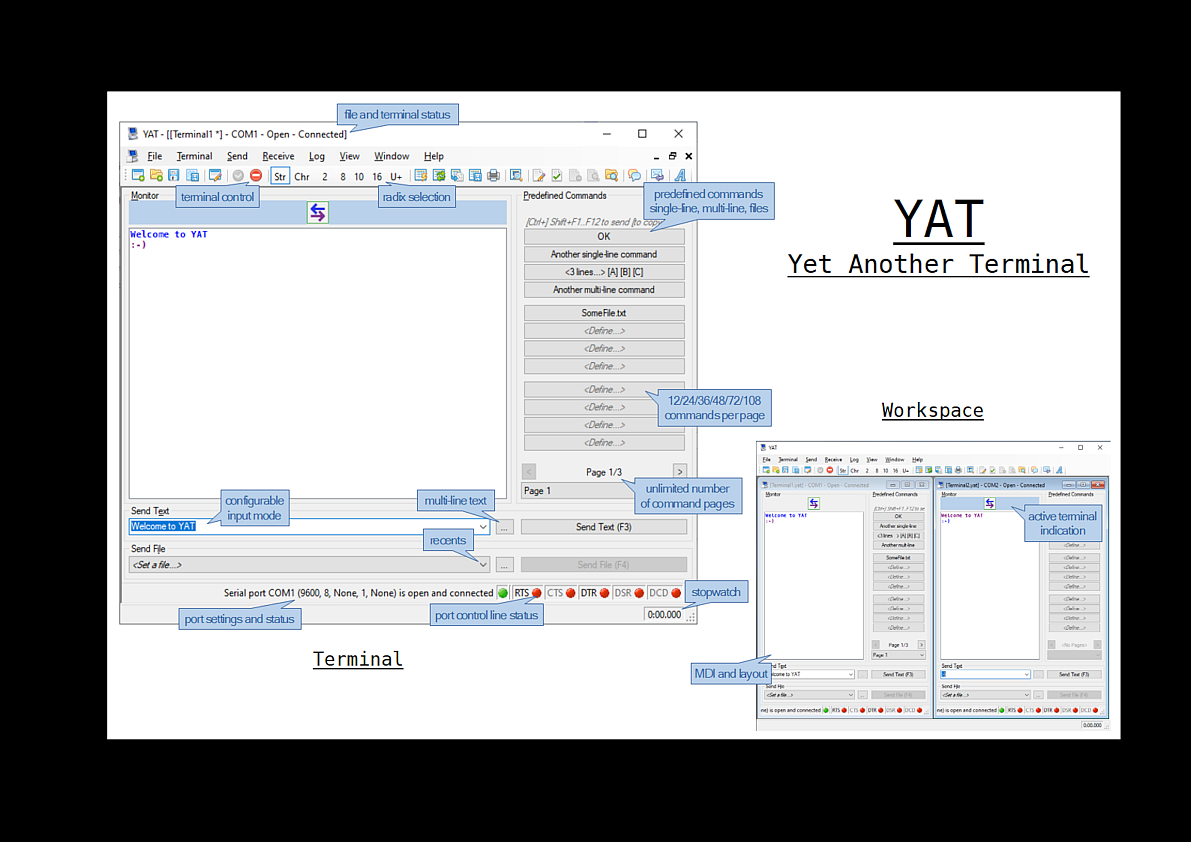This screenshot has height=842, width=1191.
Task: Click the previous commands page arrow
Action: (x=529, y=471)
